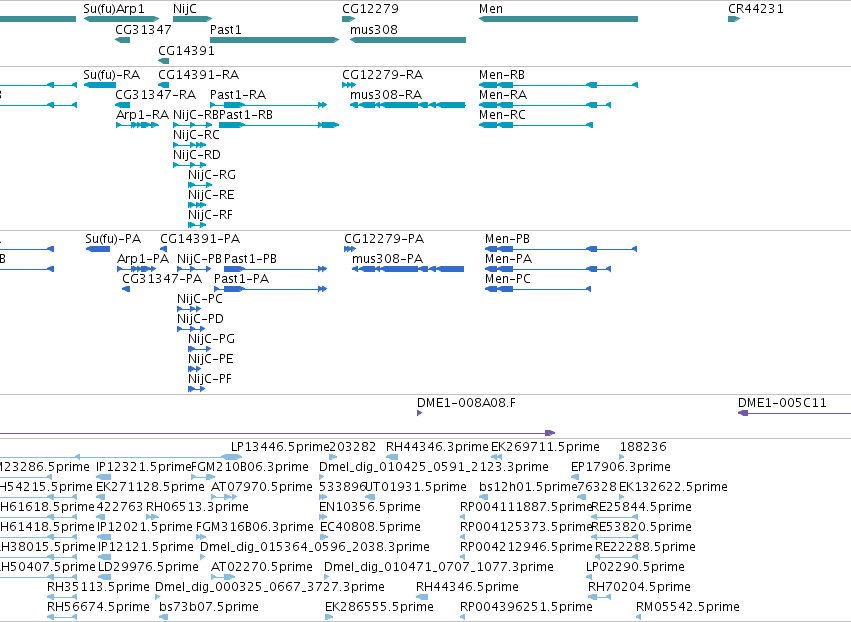The image size is (851, 622).
Task: Click the NijC-PG protein glyph
Action: coord(200,349)
